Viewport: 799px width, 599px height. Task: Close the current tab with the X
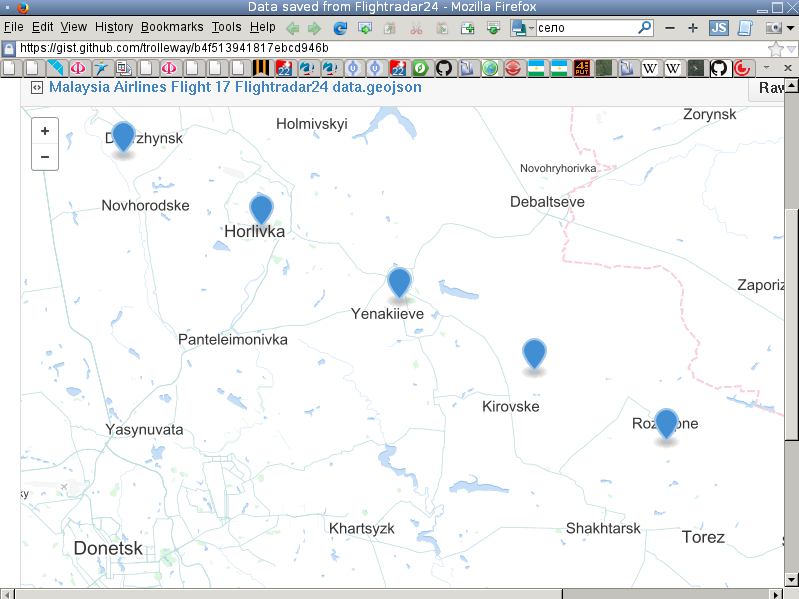point(788,67)
